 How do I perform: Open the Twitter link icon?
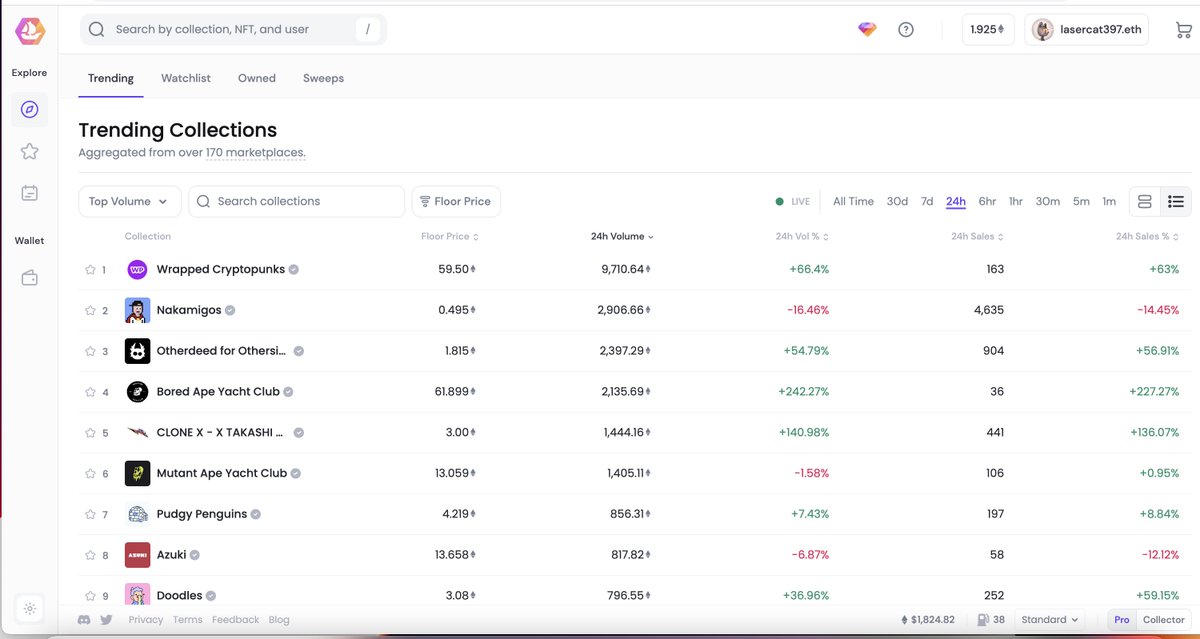tap(106, 620)
